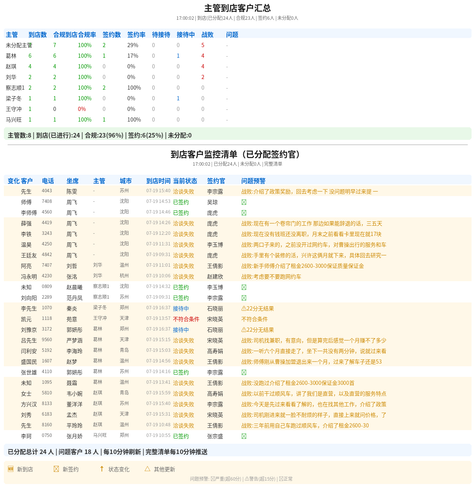The height and width of the screenshot is (500, 475).
Task: Click 签约官 name 赵建欣
Action: point(215,277)
